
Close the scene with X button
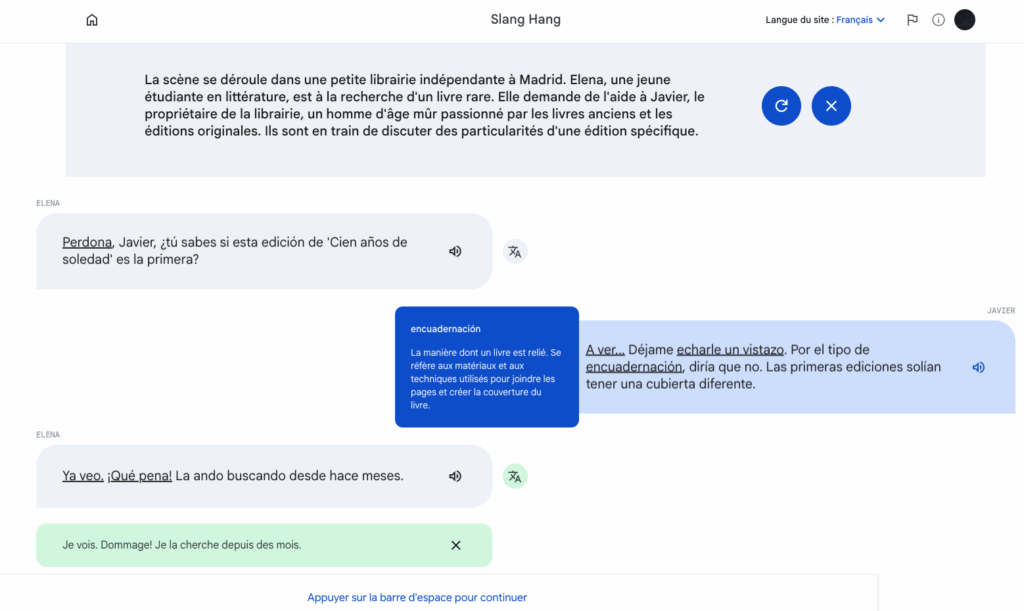tap(831, 106)
